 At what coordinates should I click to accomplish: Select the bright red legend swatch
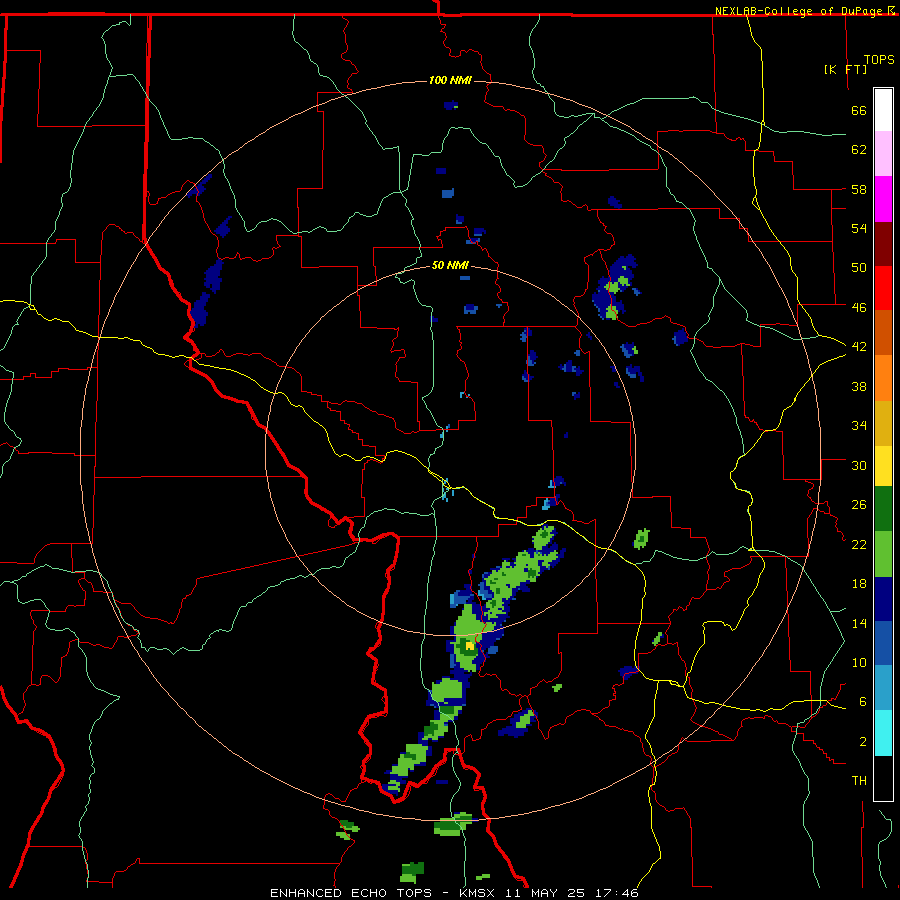pyautogui.click(x=883, y=288)
